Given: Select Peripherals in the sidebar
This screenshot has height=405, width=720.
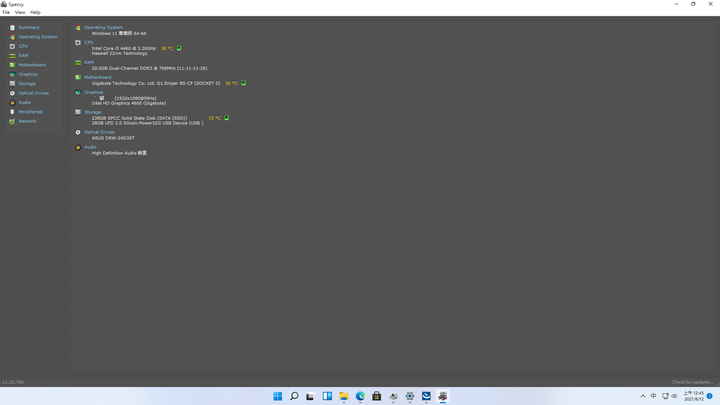Looking at the screenshot, I should [30, 112].
